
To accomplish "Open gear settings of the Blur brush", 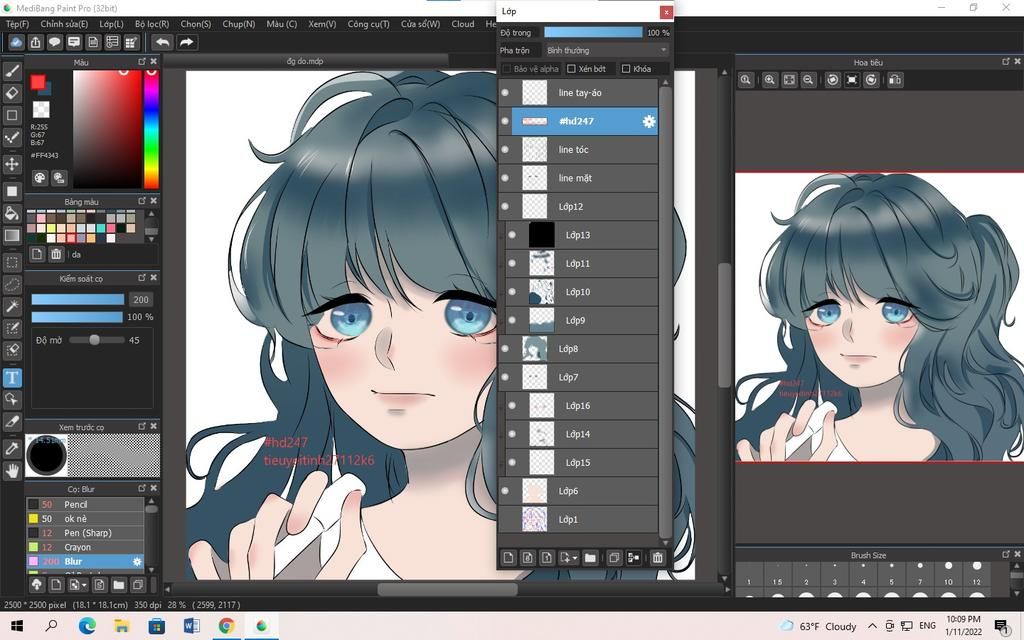I will pos(137,562).
